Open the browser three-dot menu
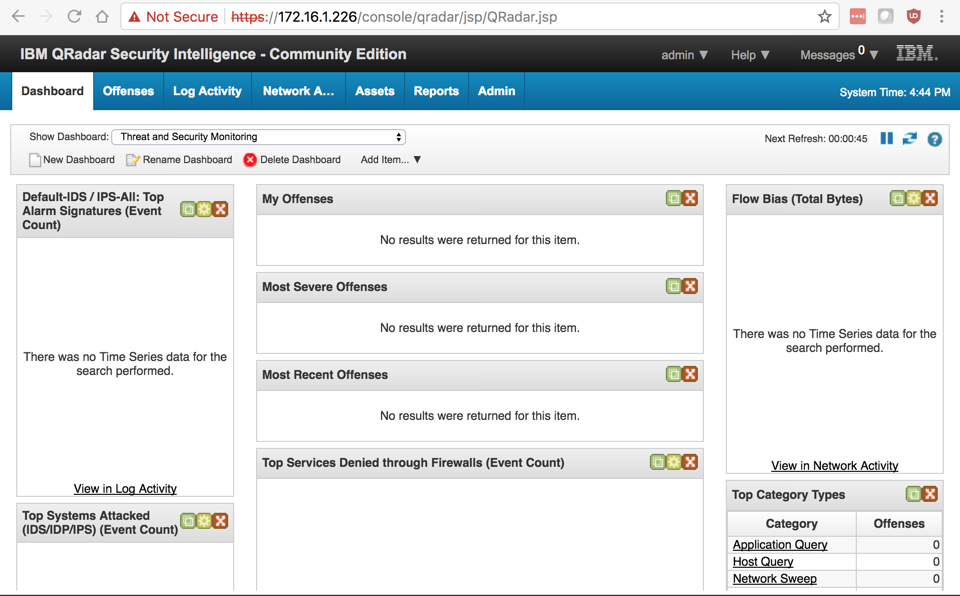Screen dimensions: 960x596 click(942, 17)
